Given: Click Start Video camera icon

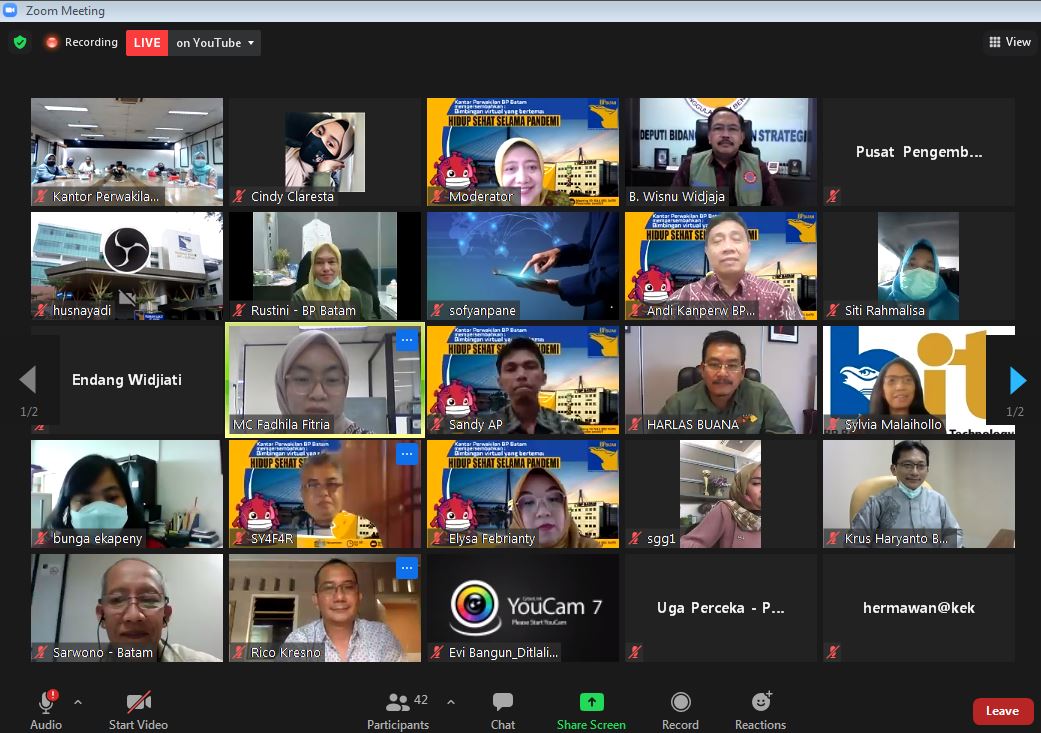Looking at the screenshot, I should point(138,703).
